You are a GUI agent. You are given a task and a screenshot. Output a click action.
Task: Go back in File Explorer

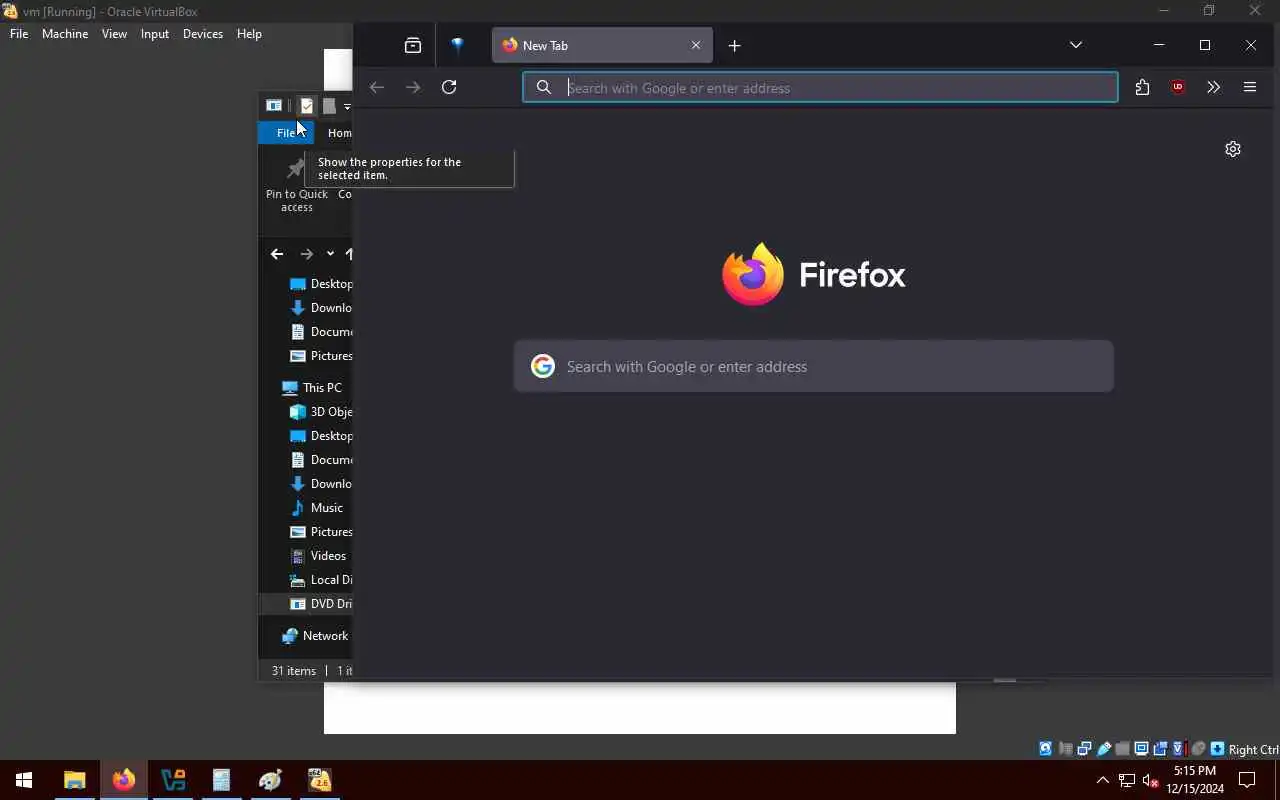(277, 254)
